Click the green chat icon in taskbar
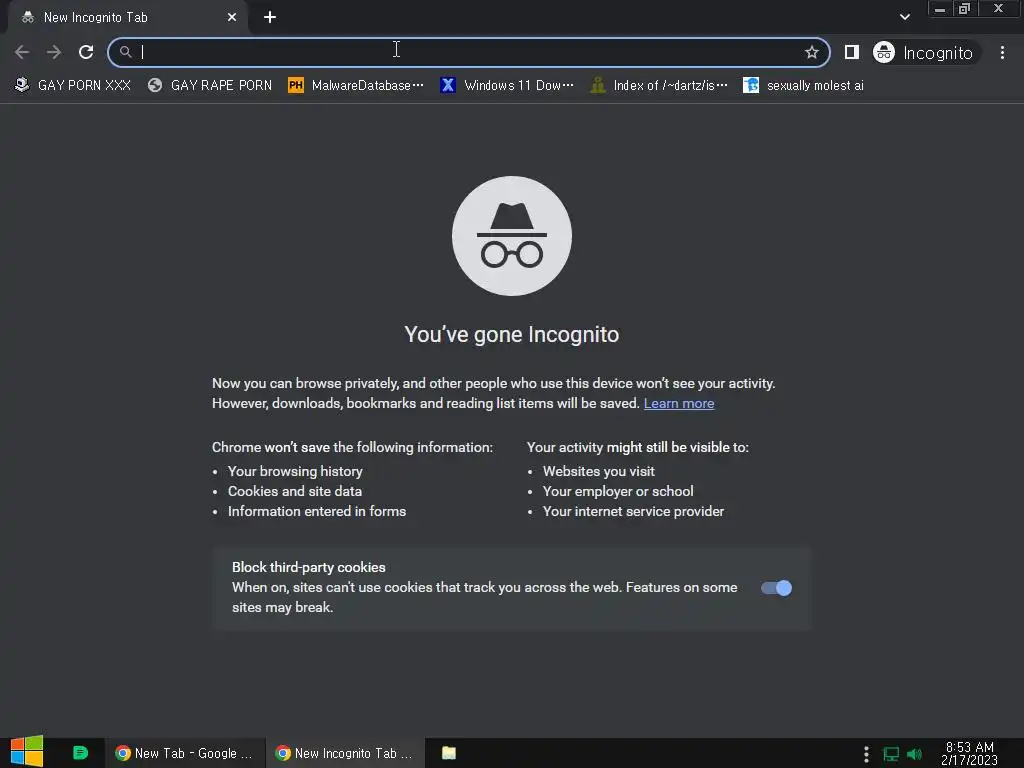This screenshot has width=1024, height=768. (80, 753)
